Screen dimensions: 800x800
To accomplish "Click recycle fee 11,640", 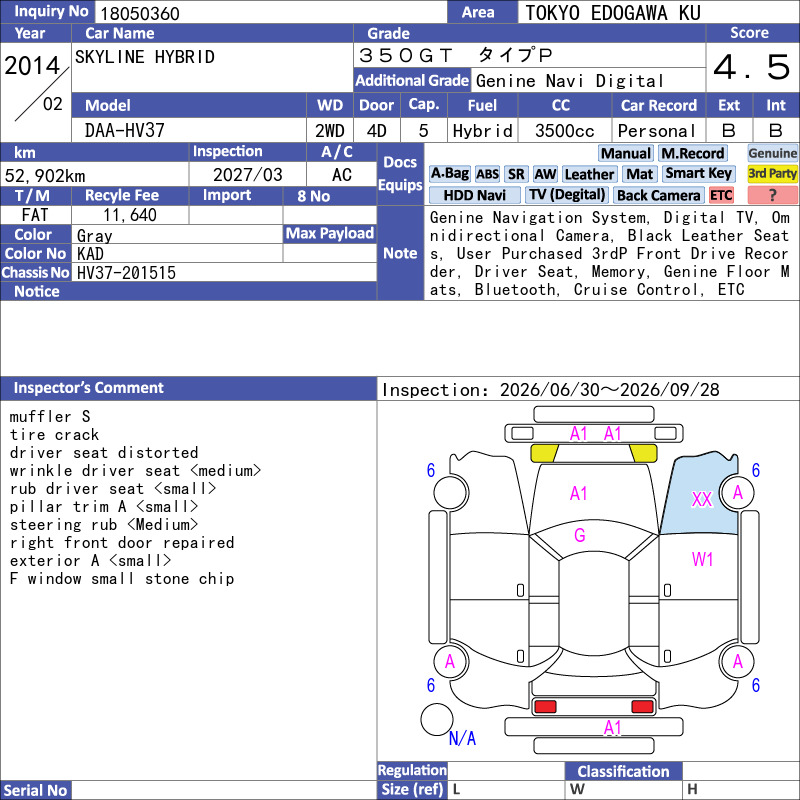I will pos(130,215).
